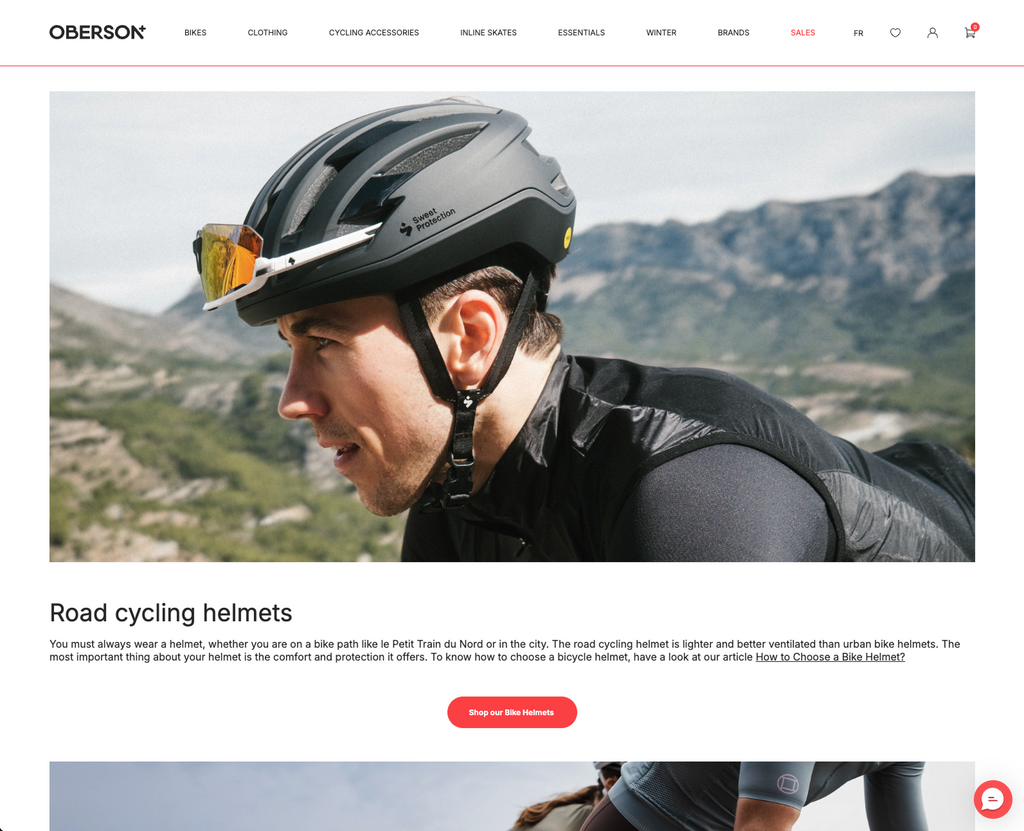Open the Clothing menu

pyautogui.click(x=267, y=33)
